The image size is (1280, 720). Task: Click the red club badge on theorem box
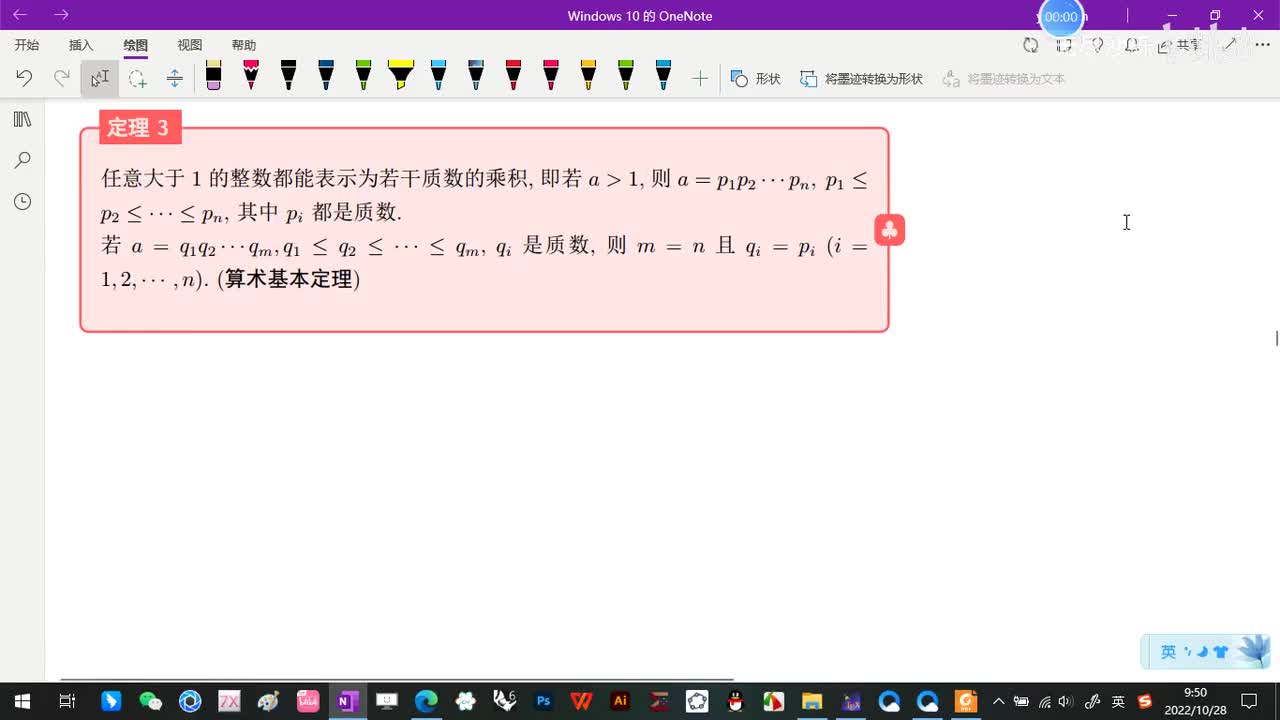pyautogui.click(x=889, y=230)
